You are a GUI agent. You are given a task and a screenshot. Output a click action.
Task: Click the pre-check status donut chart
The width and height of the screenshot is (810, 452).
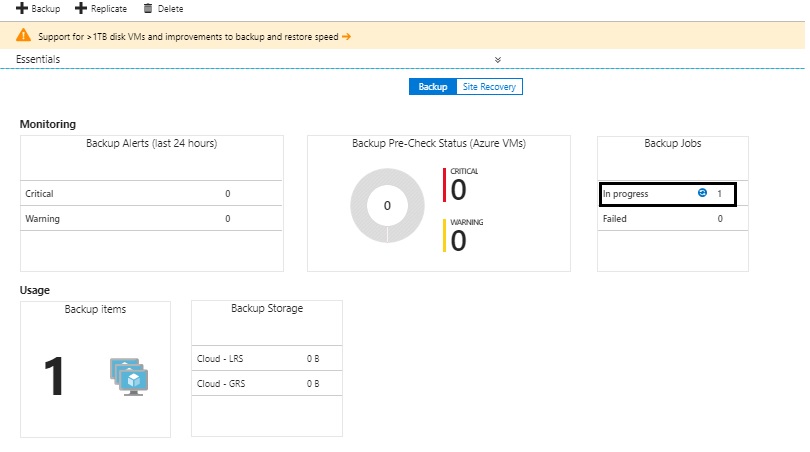pos(387,205)
